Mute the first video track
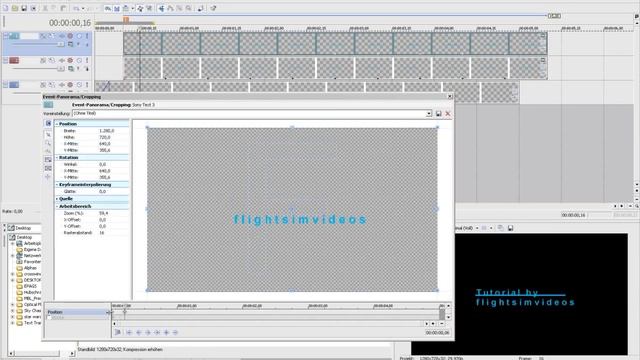The image size is (640, 360). (x=79, y=36)
